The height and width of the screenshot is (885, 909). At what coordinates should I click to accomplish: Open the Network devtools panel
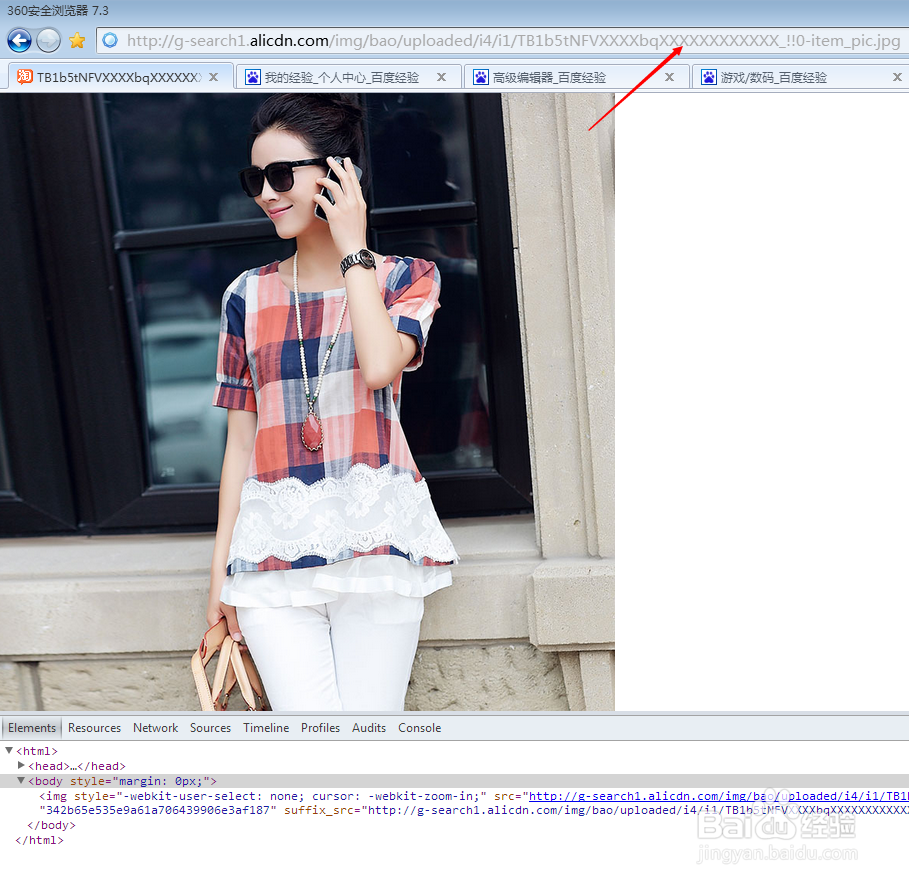[x=155, y=728]
